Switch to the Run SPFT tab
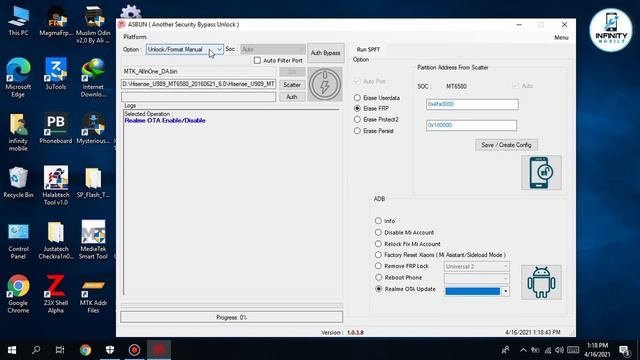Screen dimensions: 640x360 point(368,49)
